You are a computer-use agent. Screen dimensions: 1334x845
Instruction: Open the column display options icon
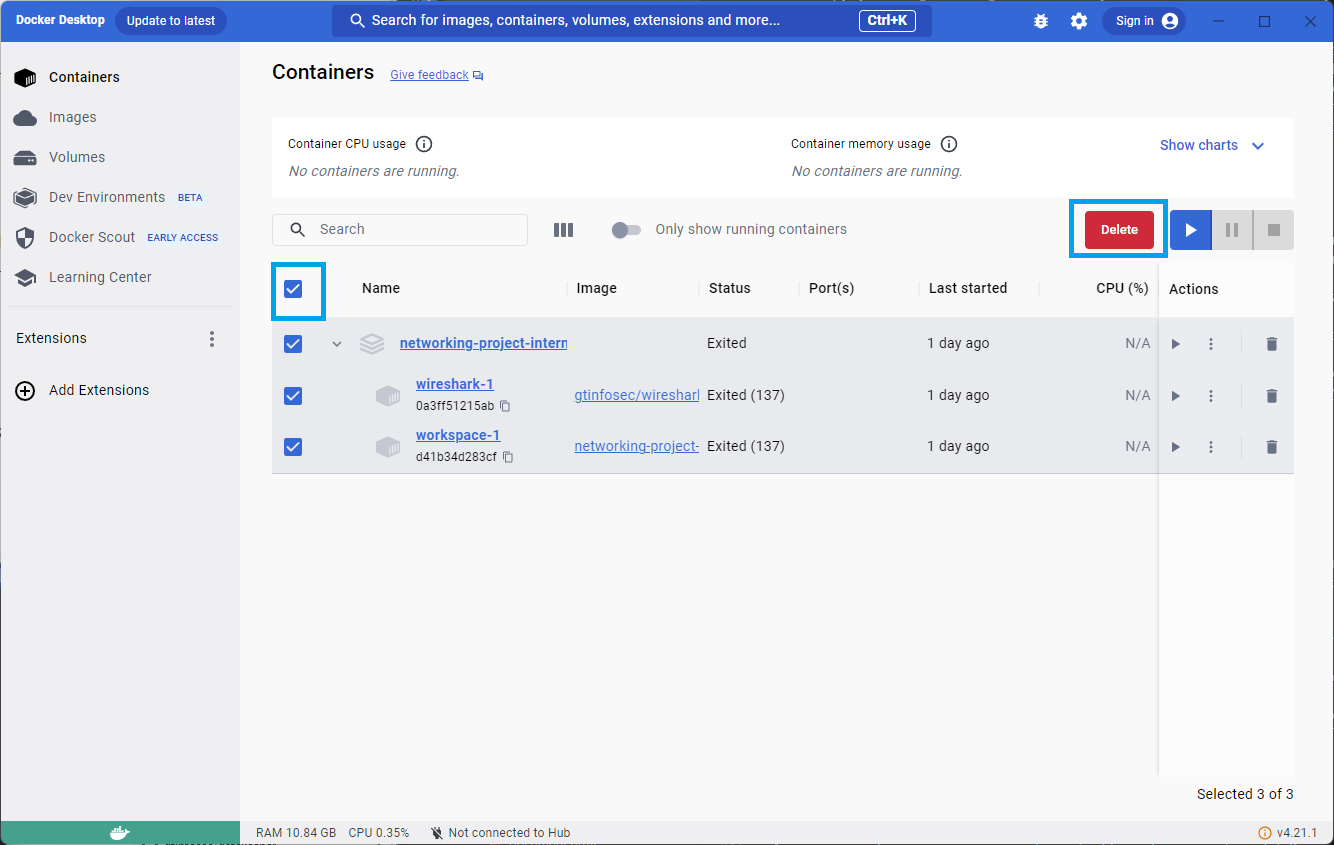point(563,229)
